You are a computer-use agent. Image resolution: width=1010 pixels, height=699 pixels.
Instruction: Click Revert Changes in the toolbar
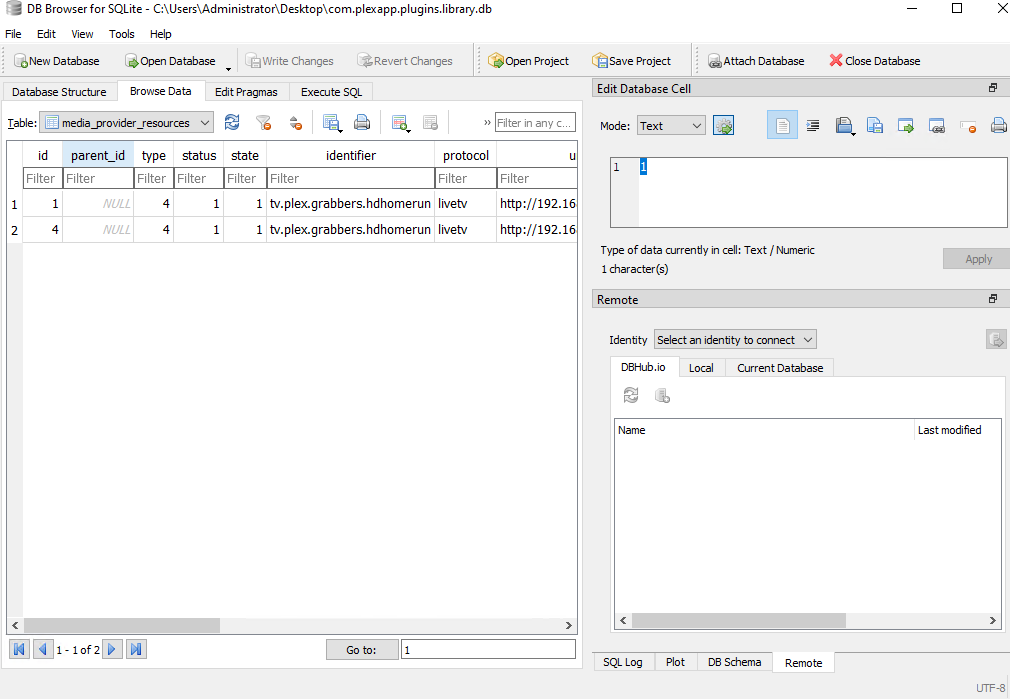[x=405, y=61]
